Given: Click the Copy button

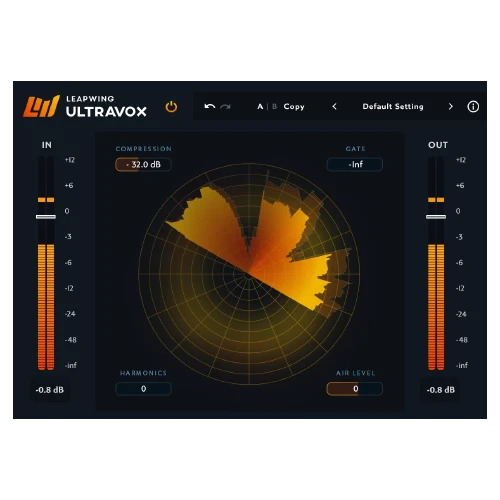Looking at the screenshot, I should [294, 107].
